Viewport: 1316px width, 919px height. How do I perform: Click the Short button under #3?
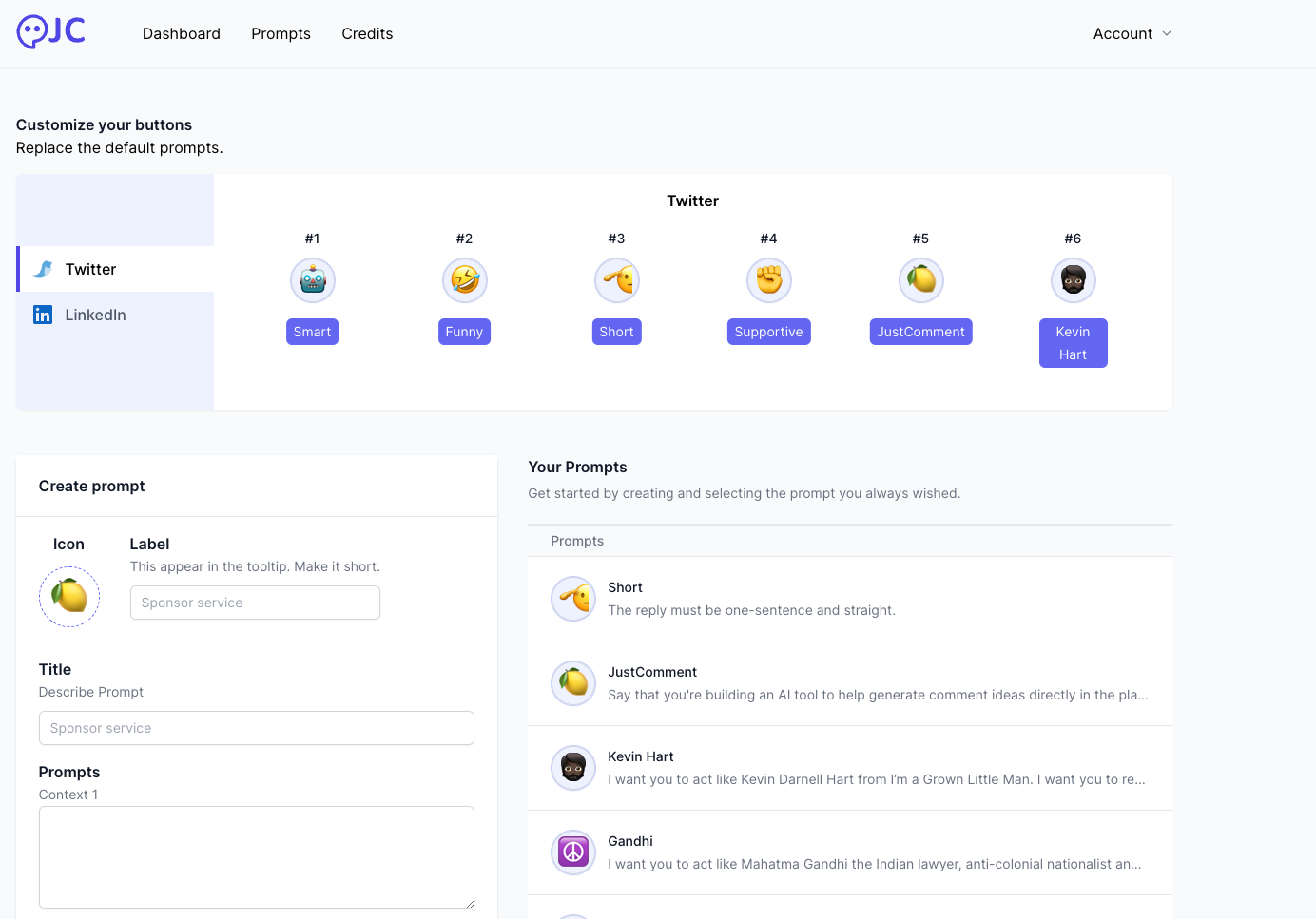click(x=616, y=332)
